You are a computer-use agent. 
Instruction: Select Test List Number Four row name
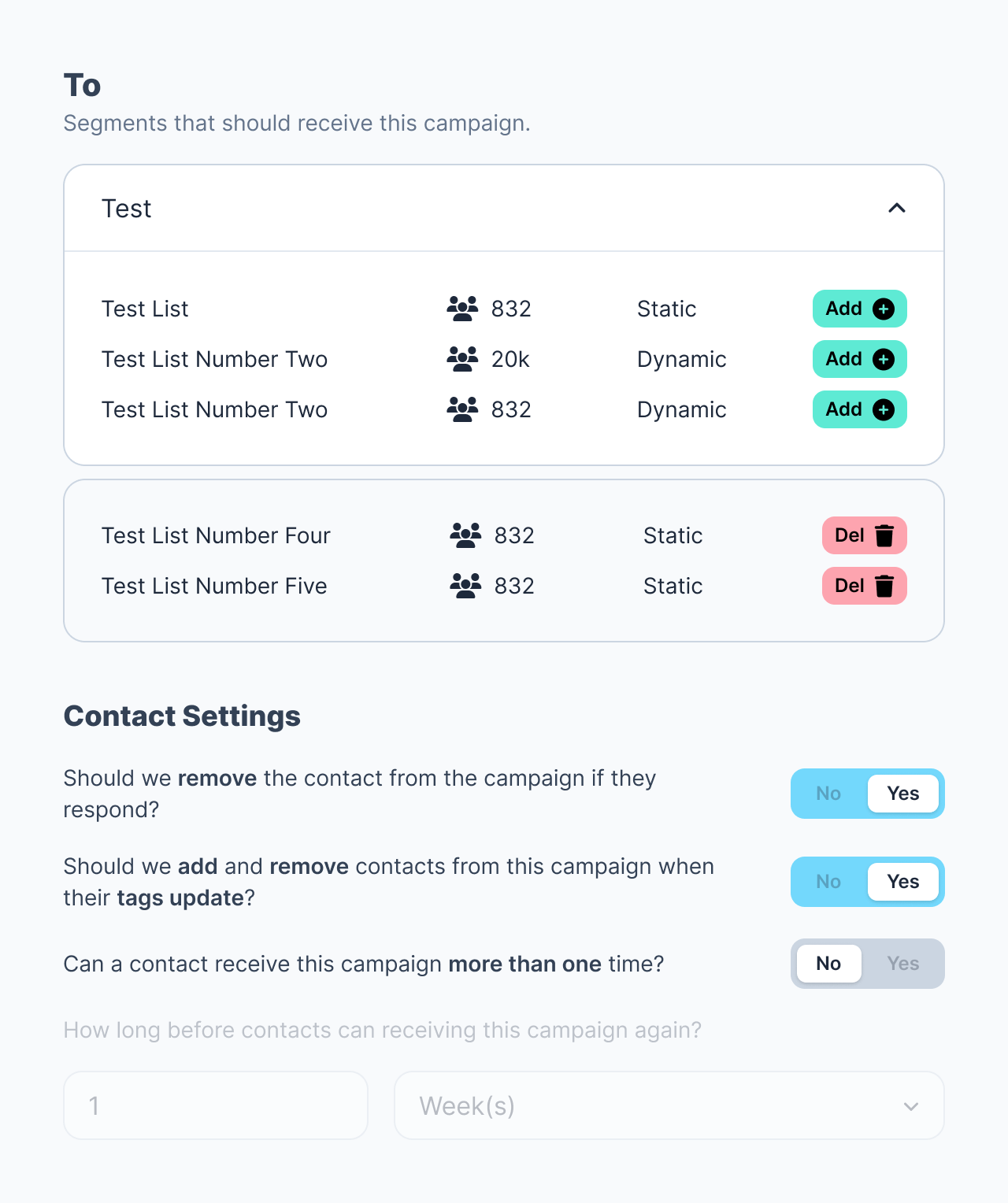tap(216, 535)
